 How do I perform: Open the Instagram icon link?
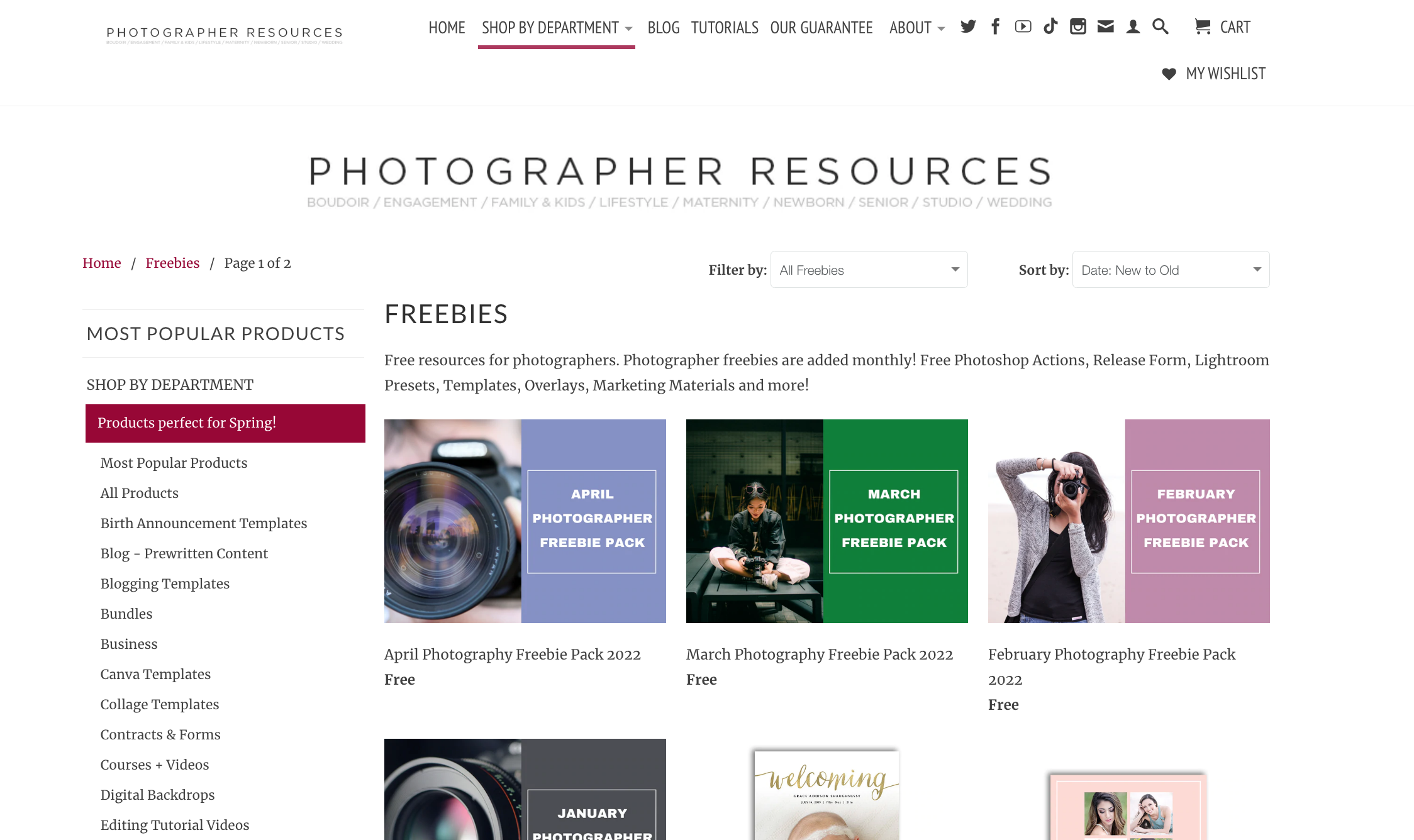(x=1078, y=26)
